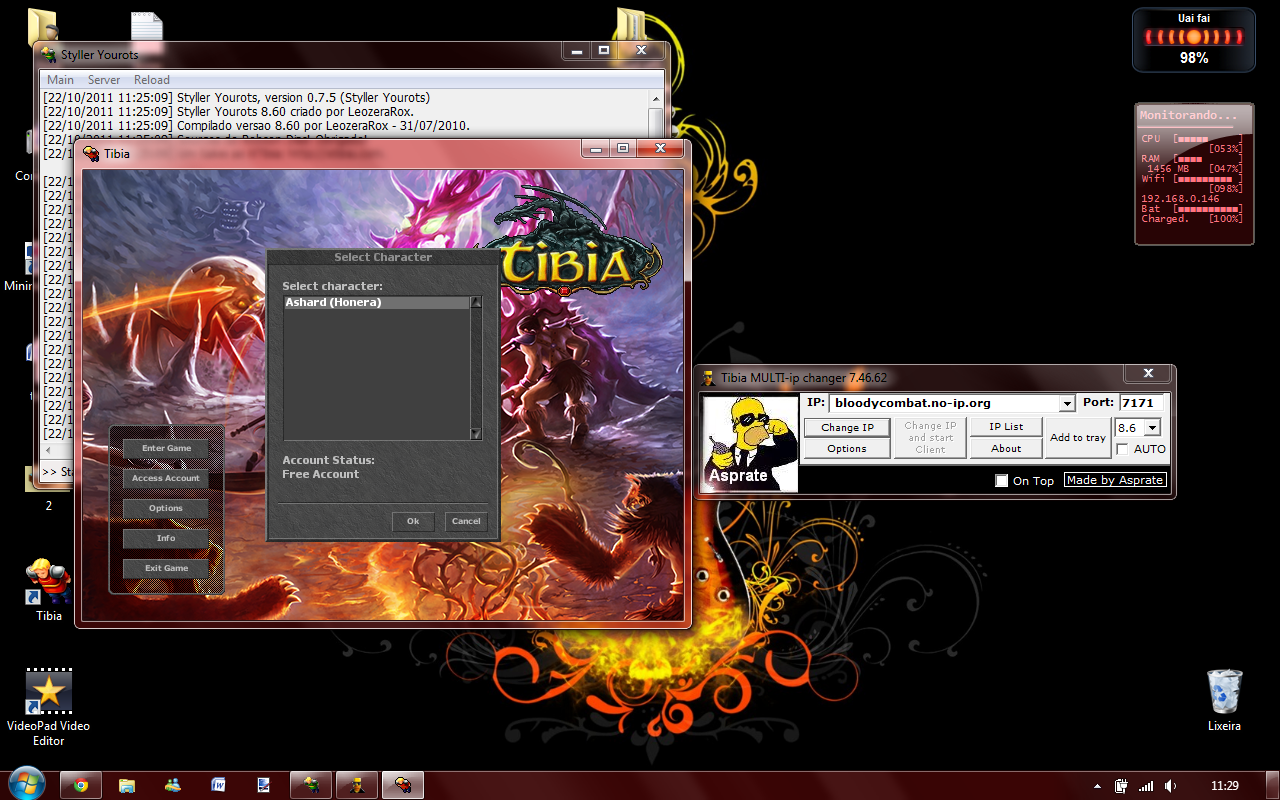The height and width of the screenshot is (800, 1280).
Task: Click the Add to tray button
Action: pyautogui.click(x=1078, y=438)
